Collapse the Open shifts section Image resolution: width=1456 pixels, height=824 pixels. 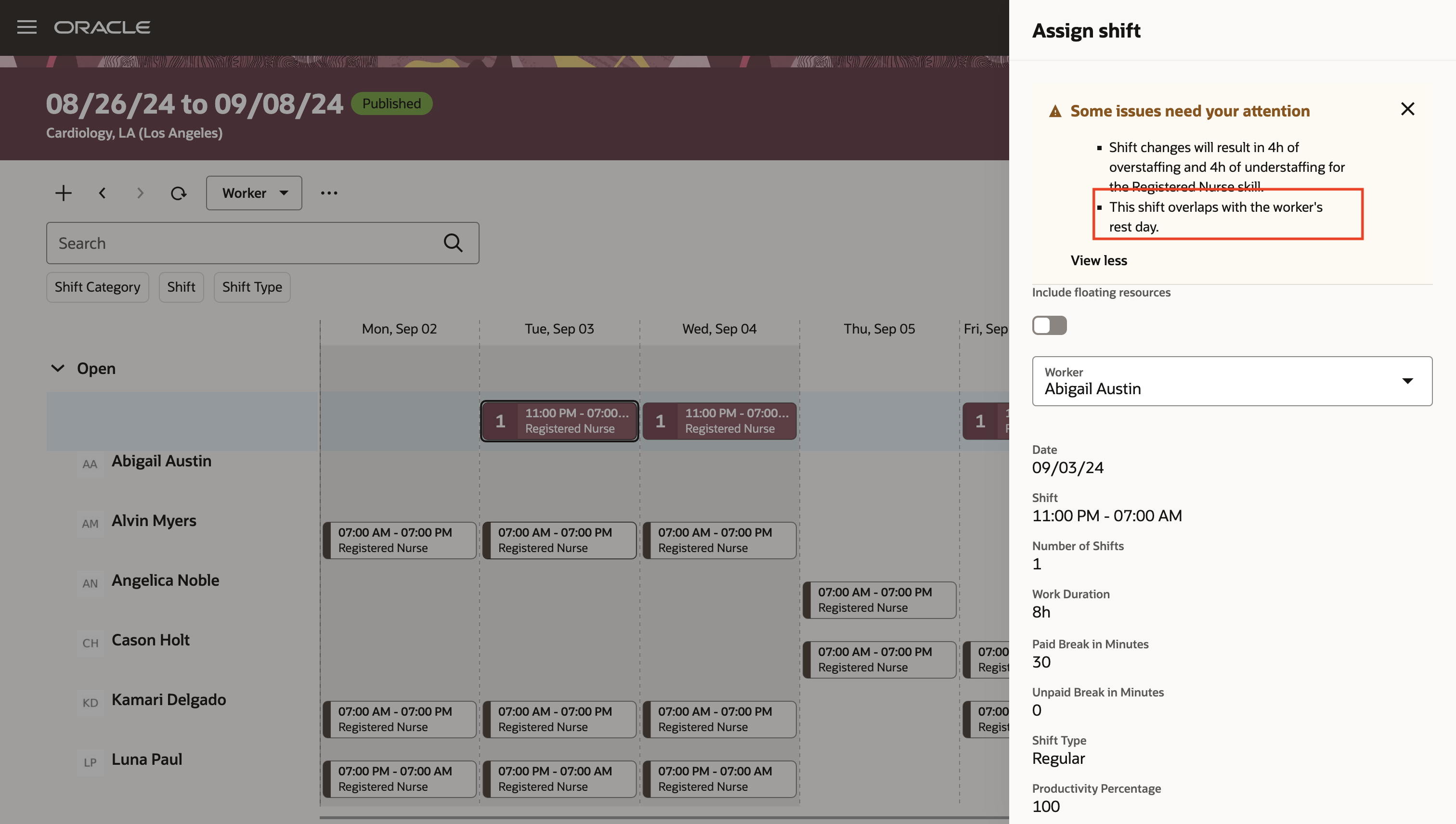58,368
